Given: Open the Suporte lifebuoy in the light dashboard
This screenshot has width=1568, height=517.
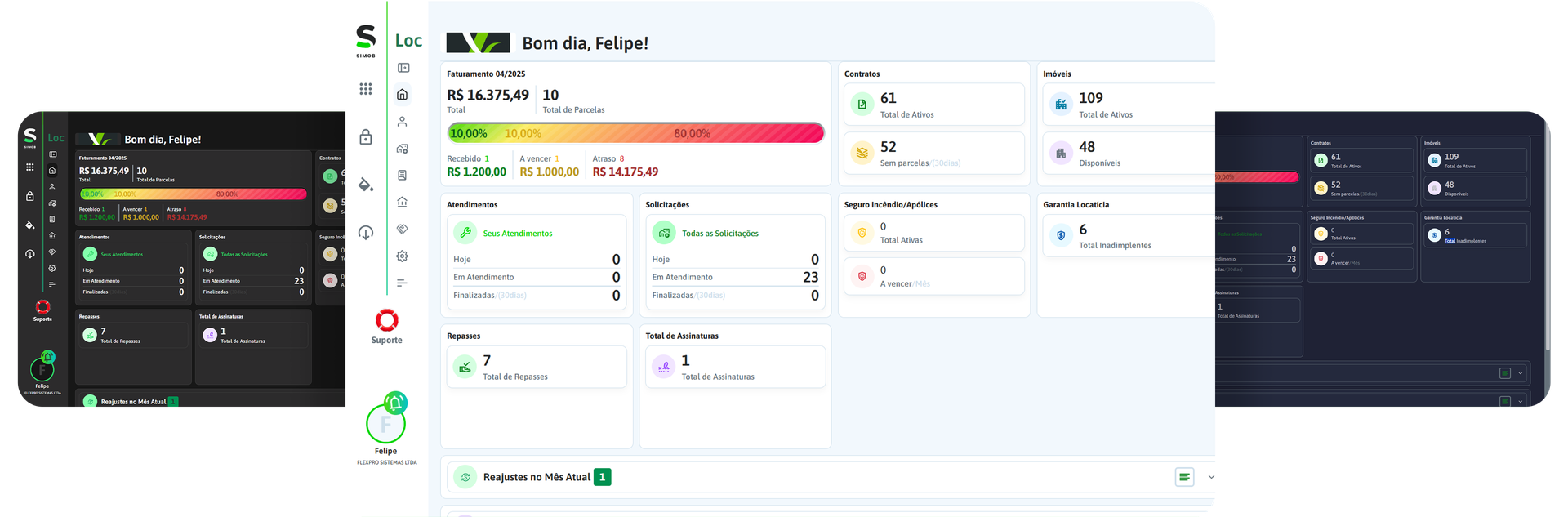Looking at the screenshot, I should [387, 320].
